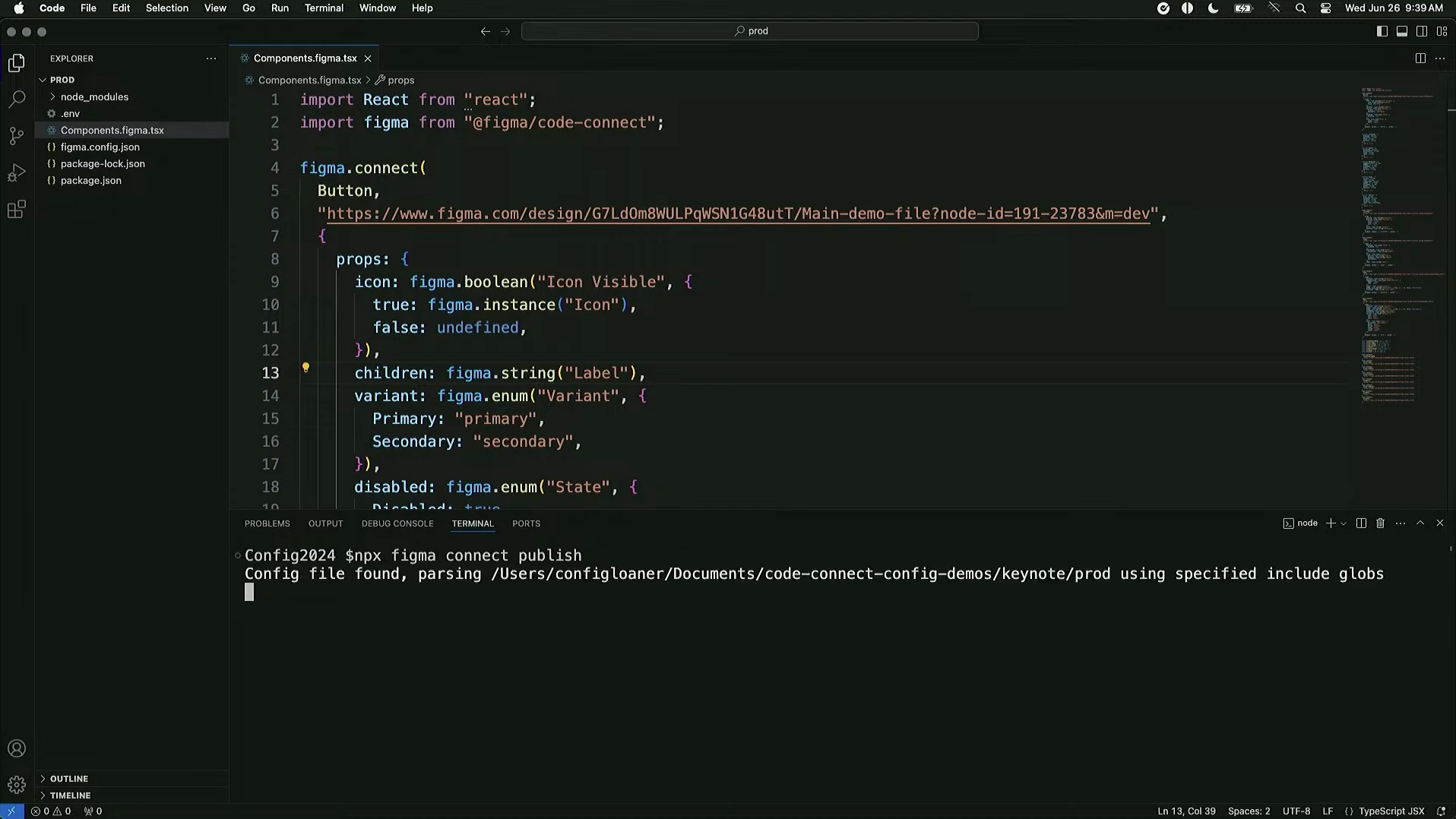Image resolution: width=1456 pixels, height=819 pixels.
Task: Open the Go menu
Action: tap(248, 8)
